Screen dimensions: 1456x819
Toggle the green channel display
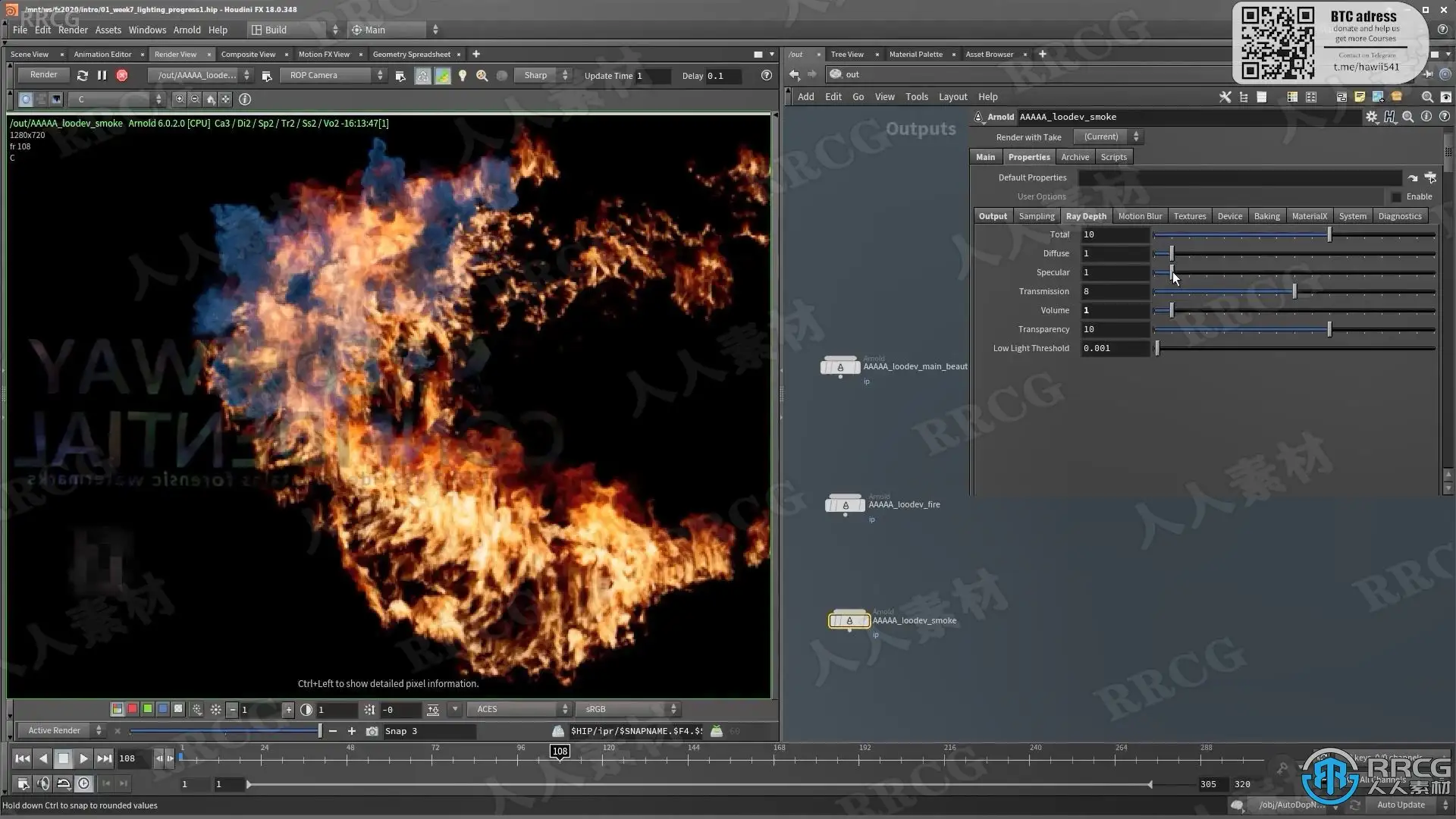click(147, 709)
